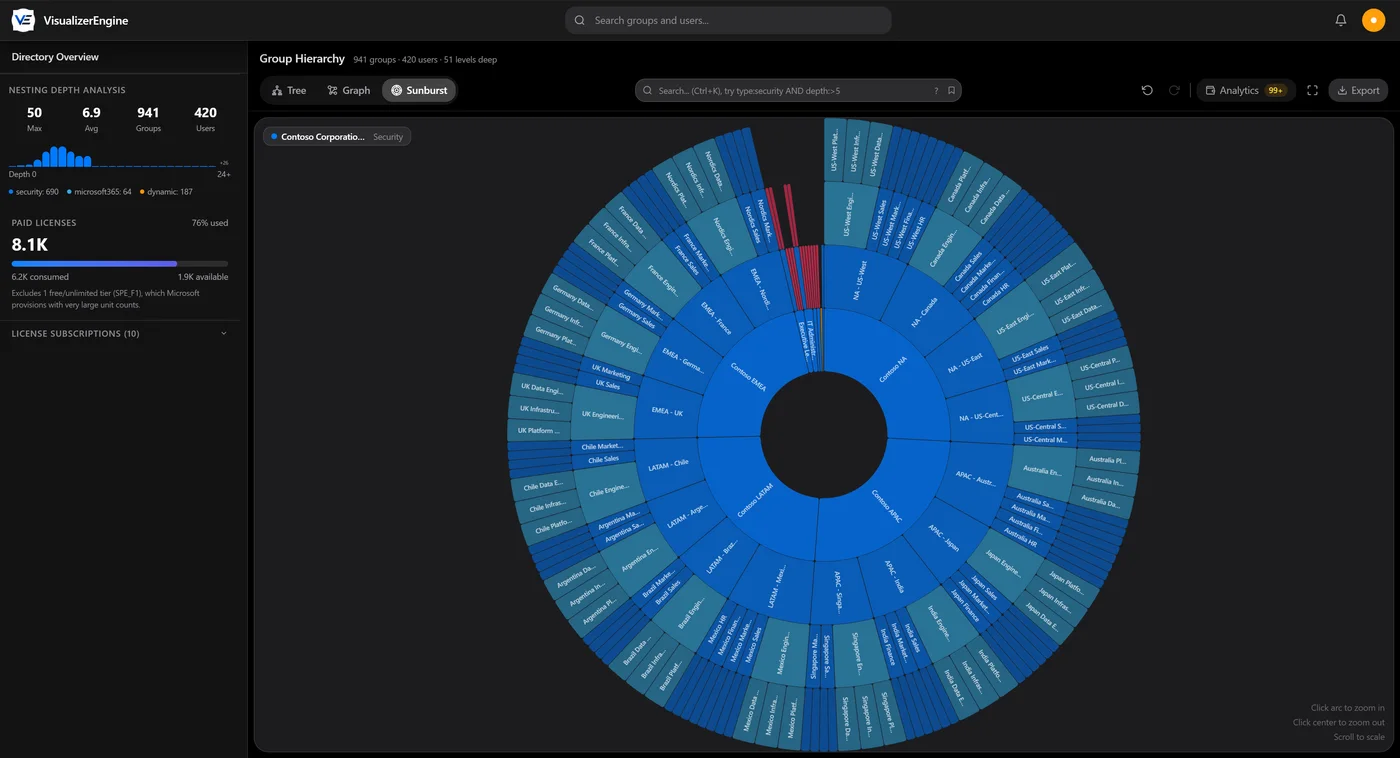This screenshot has height=758, width=1400.
Task: Click the bookmark saved searches icon
Action: click(951, 90)
